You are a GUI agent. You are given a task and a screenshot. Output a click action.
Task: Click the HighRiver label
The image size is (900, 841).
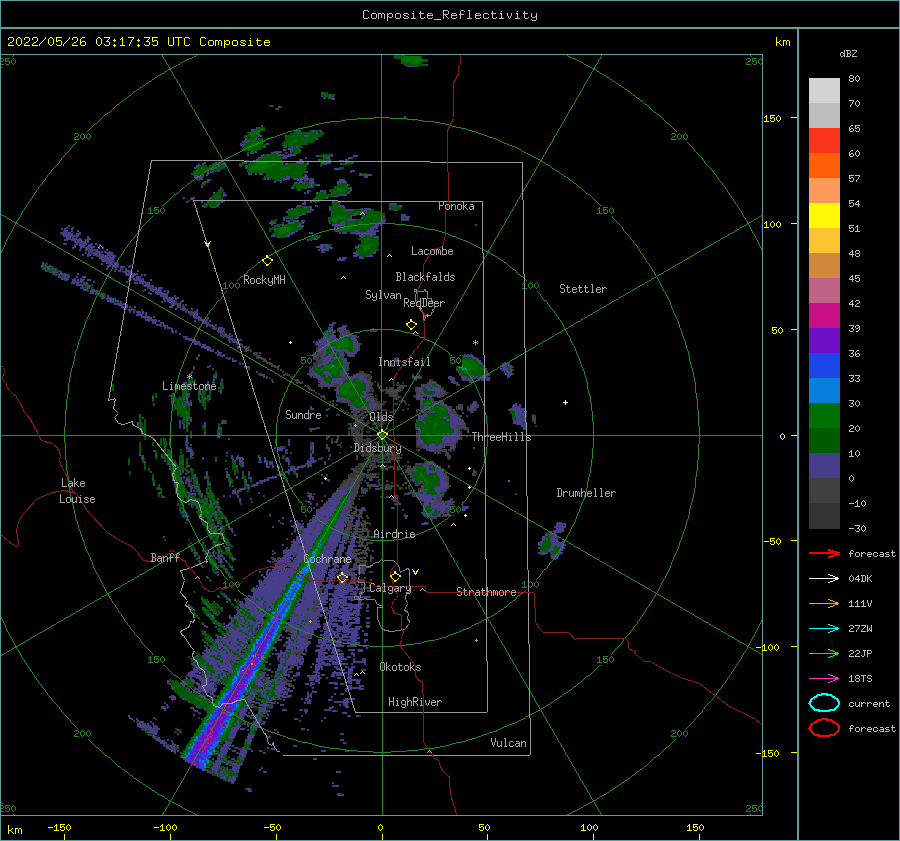pyautogui.click(x=415, y=702)
